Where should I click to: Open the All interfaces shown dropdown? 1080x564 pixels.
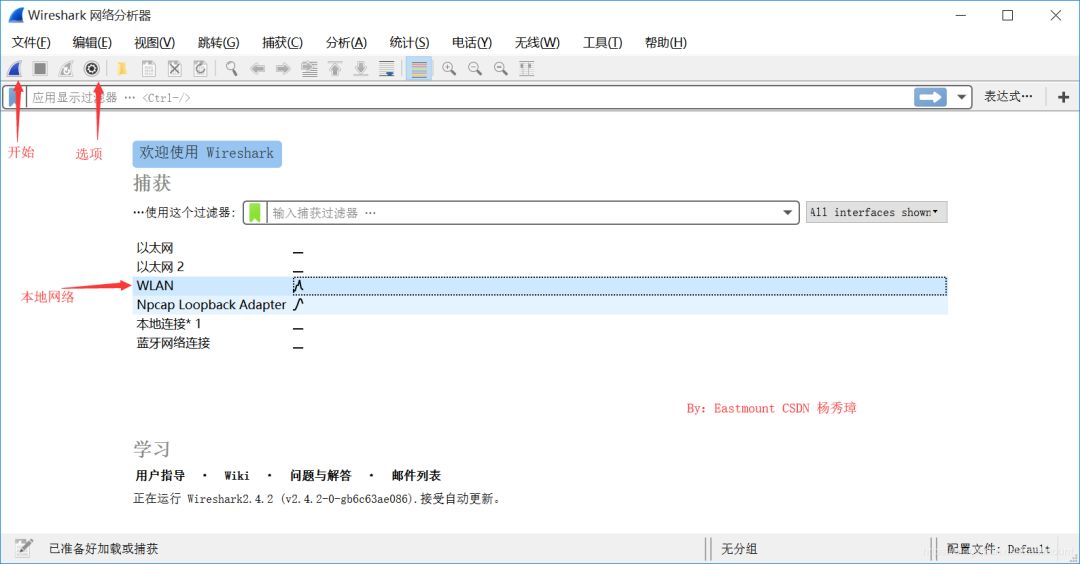point(876,212)
